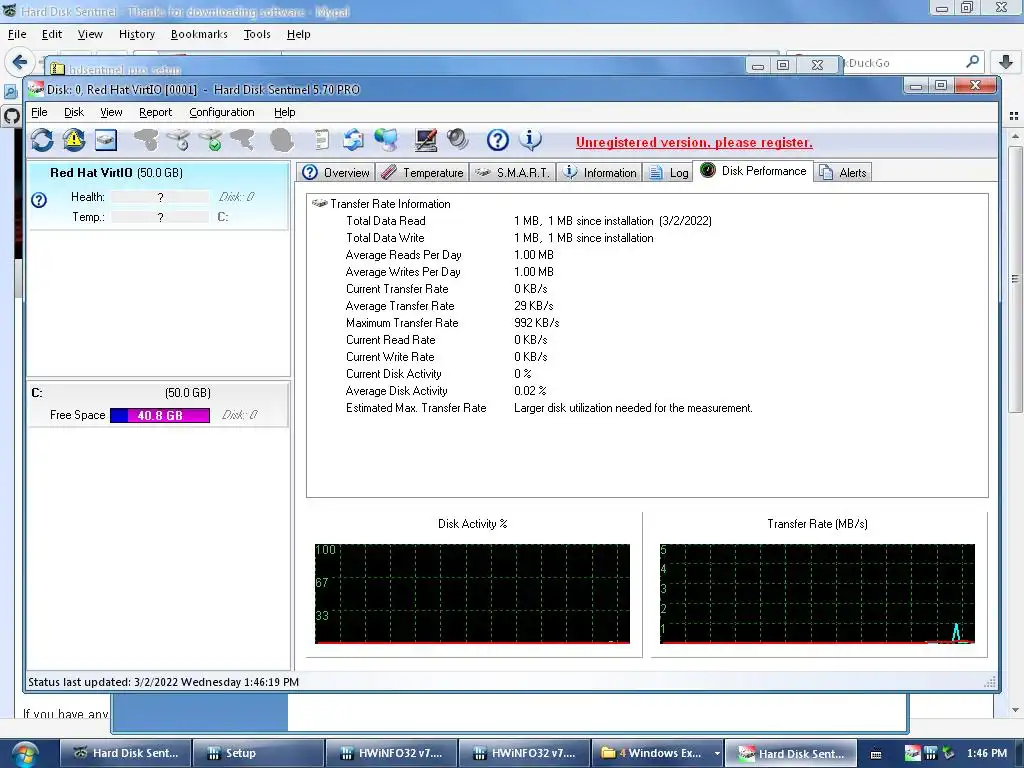Select the Disk Performance tab
Viewport: 1024px width, 768px height.
[754, 171]
